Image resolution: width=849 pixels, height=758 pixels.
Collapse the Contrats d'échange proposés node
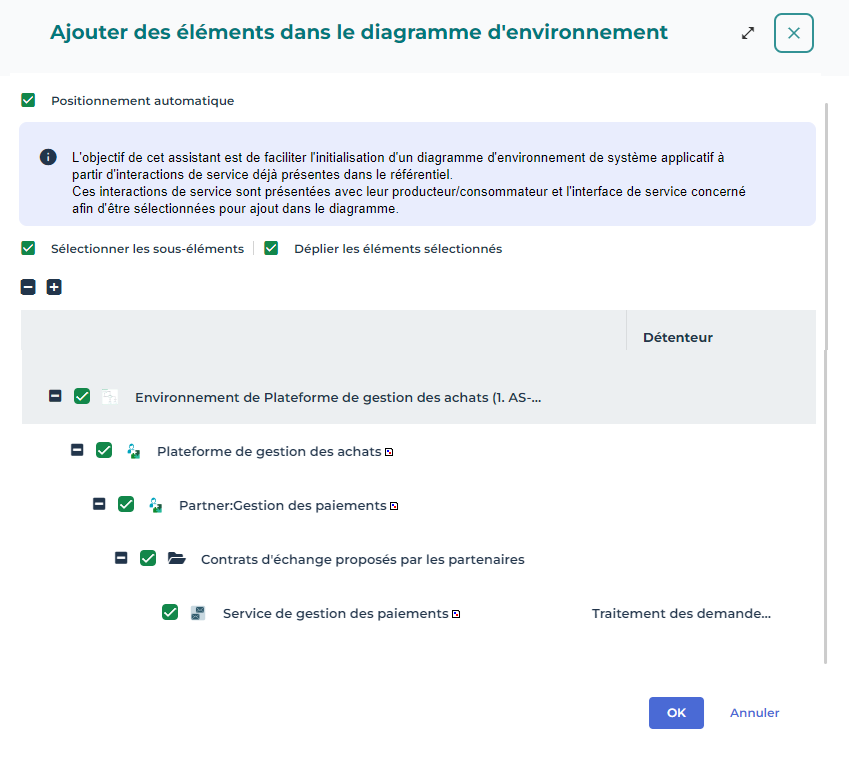[121, 558]
